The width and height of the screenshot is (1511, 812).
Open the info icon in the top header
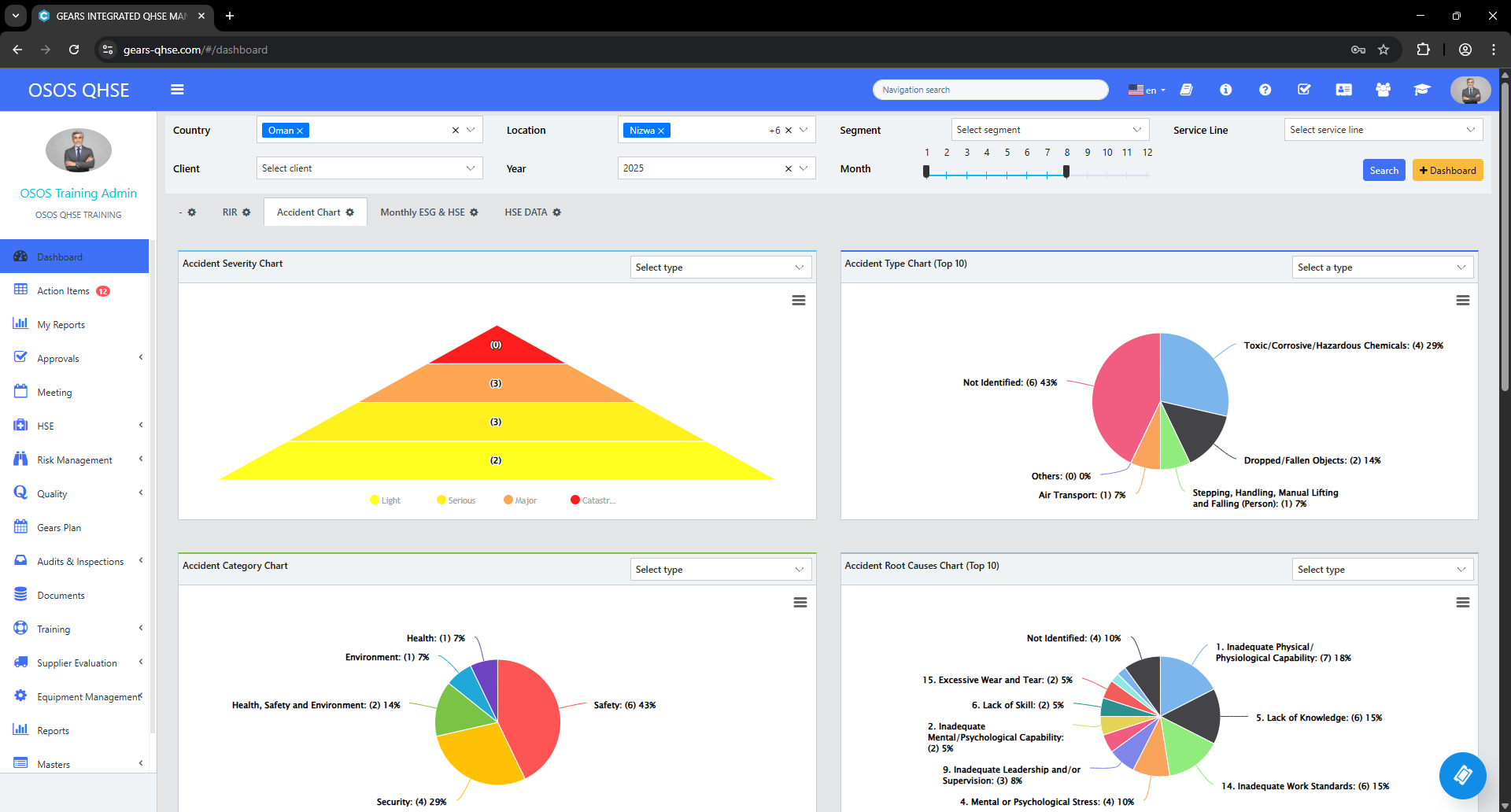pos(1225,90)
